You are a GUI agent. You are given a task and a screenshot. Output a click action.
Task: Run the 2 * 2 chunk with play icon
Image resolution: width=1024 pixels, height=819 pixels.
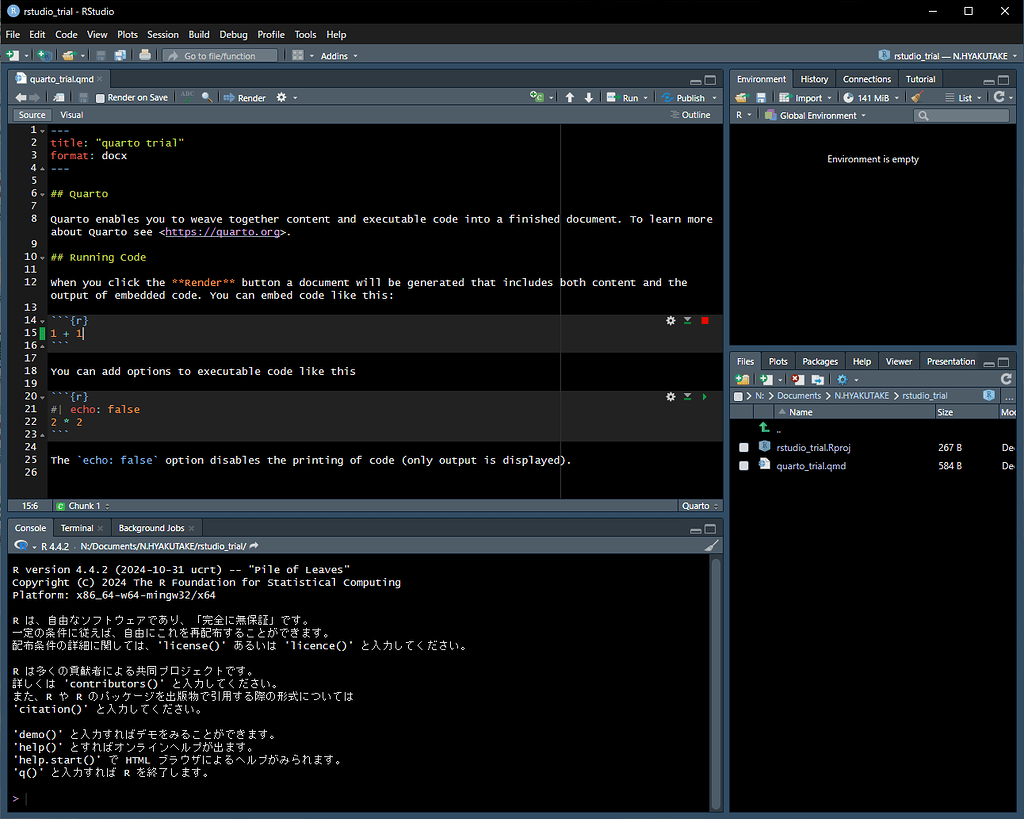tap(704, 396)
